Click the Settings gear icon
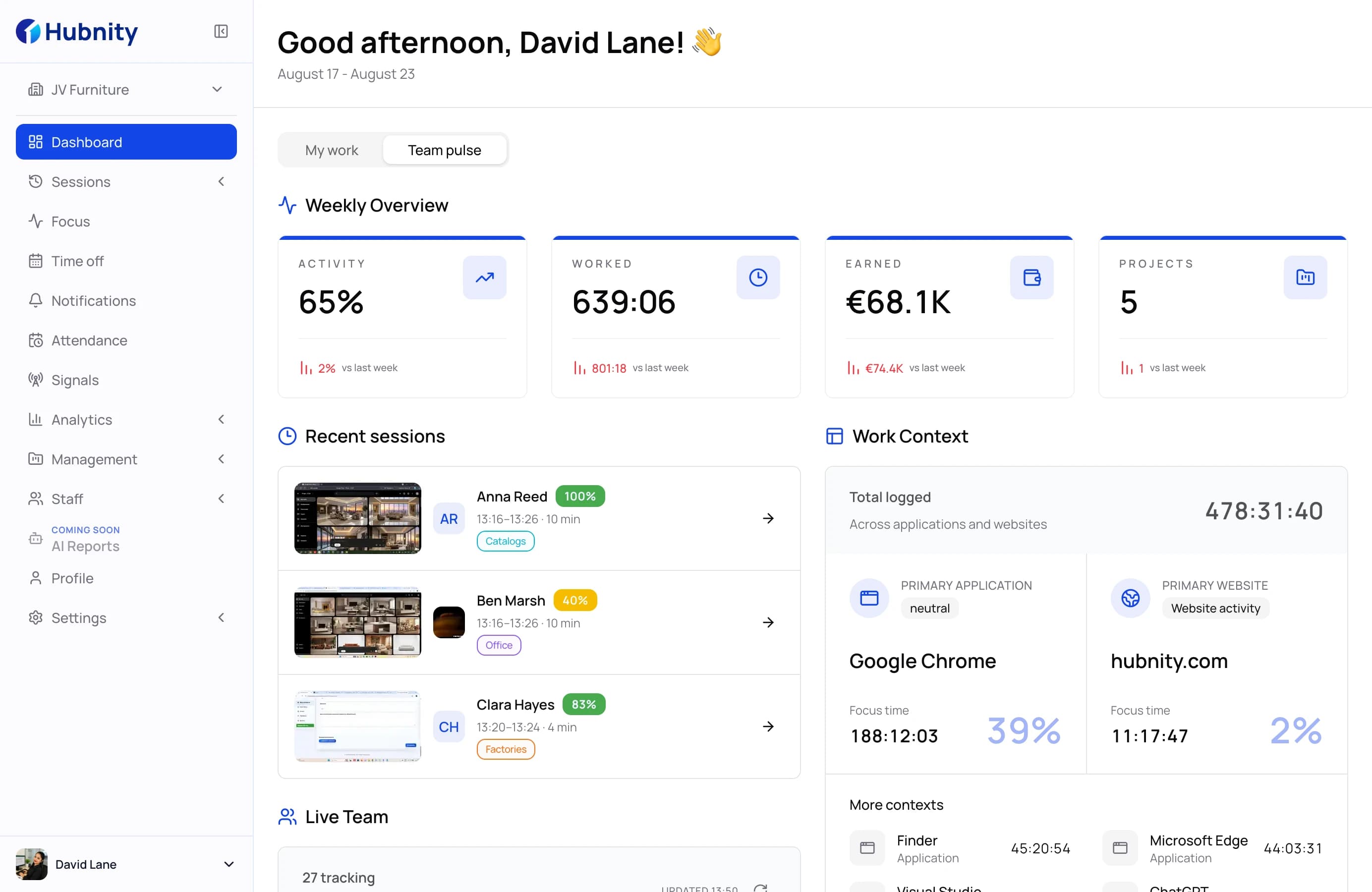This screenshot has height=892, width=1372. pyautogui.click(x=36, y=618)
